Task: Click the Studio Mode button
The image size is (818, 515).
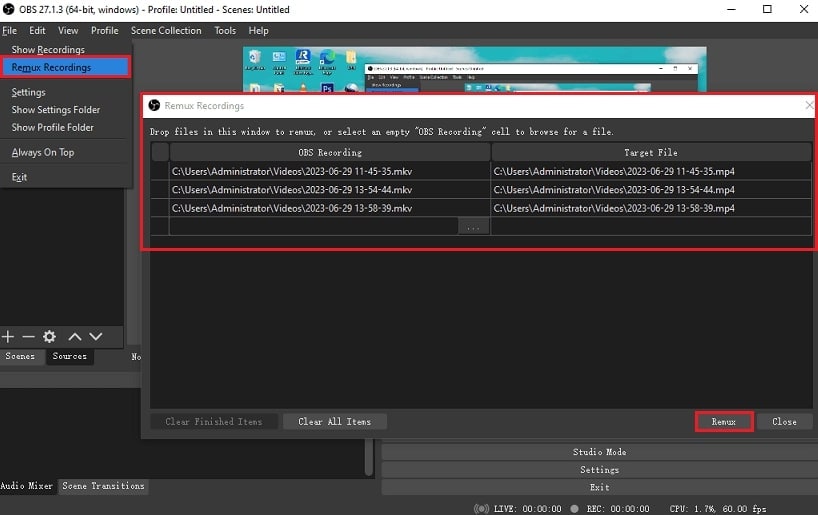Action: pyautogui.click(x=599, y=452)
